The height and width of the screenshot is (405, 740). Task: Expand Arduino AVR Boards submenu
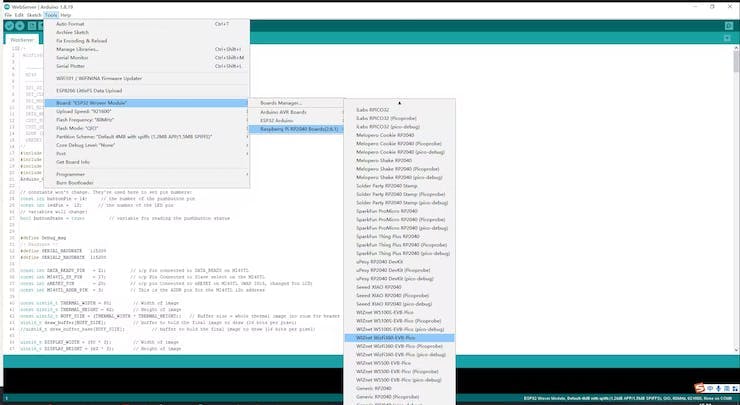pos(296,112)
